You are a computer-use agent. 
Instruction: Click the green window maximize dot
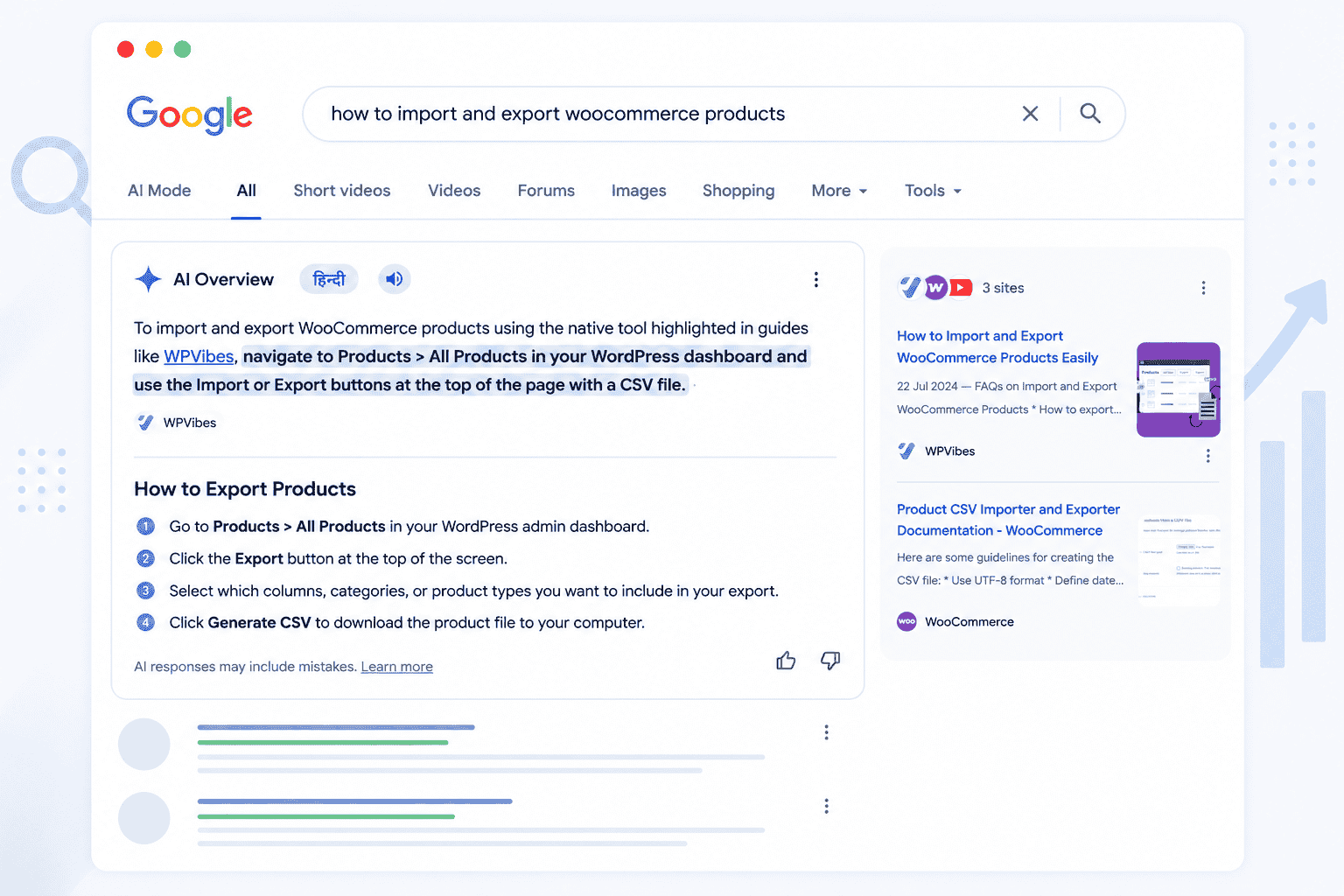coord(182,49)
